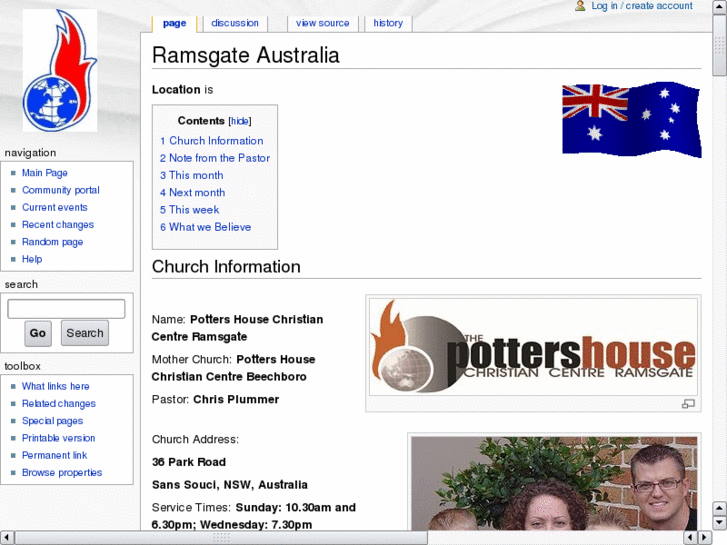Open Community portal
This screenshot has height=545, width=727.
61,190
